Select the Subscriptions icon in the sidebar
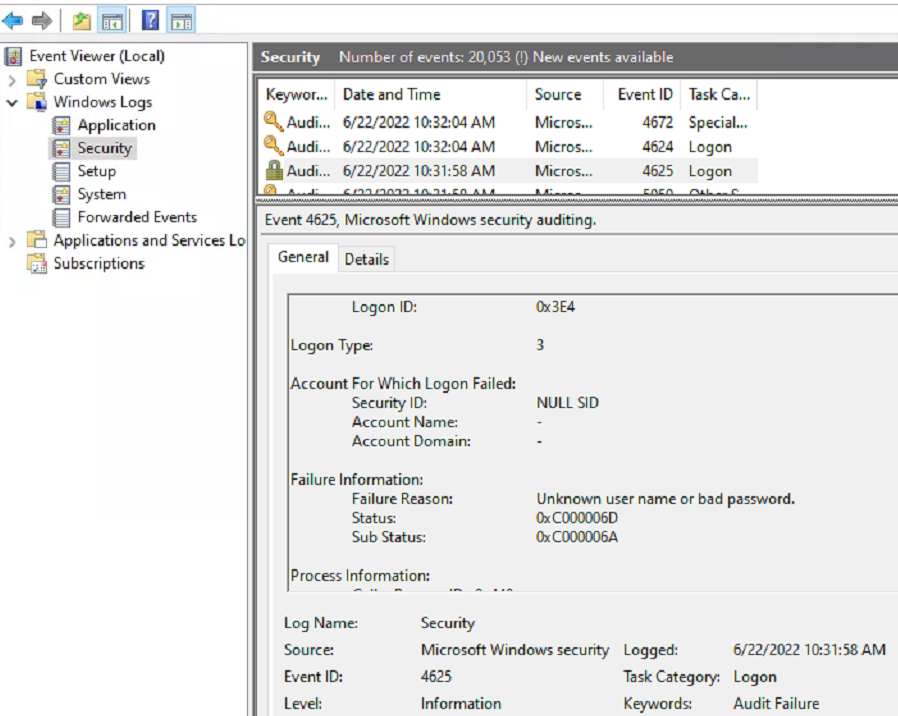Viewport: 898px width, 716px height. 35,263
